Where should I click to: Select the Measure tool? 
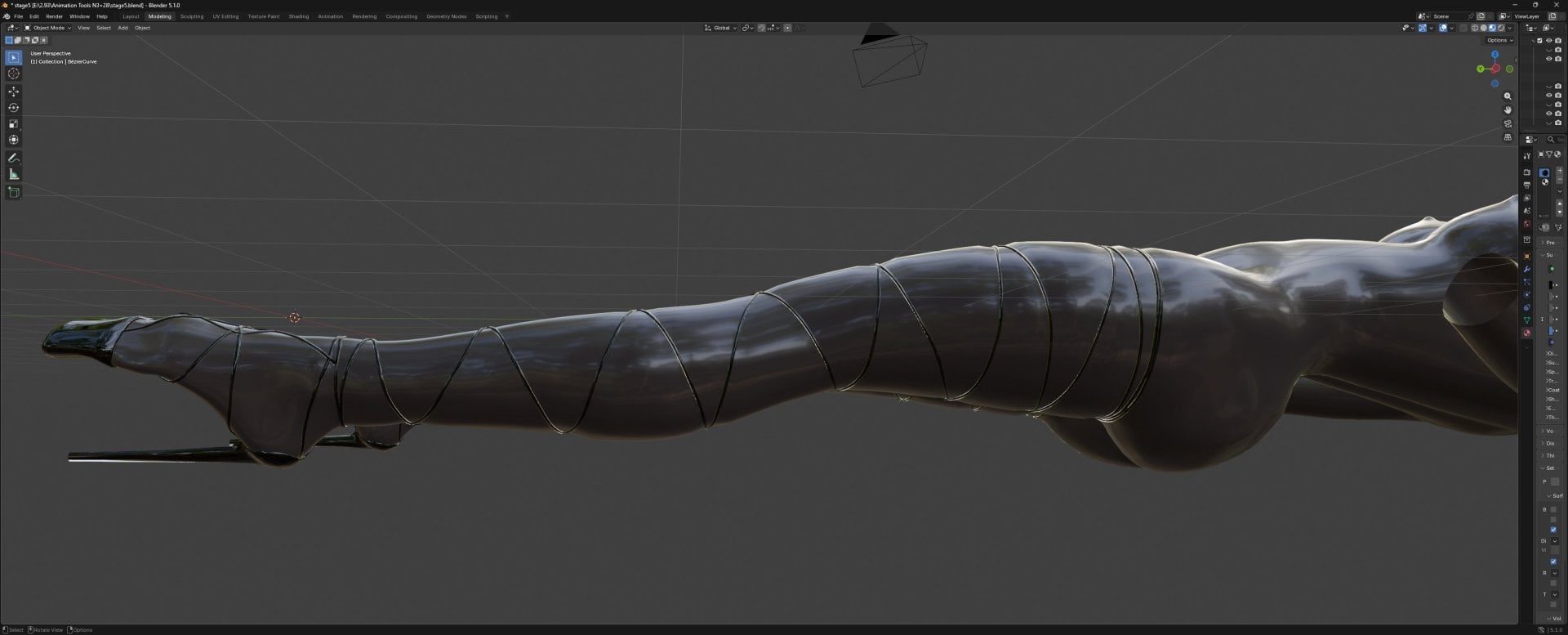(x=14, y=174)
